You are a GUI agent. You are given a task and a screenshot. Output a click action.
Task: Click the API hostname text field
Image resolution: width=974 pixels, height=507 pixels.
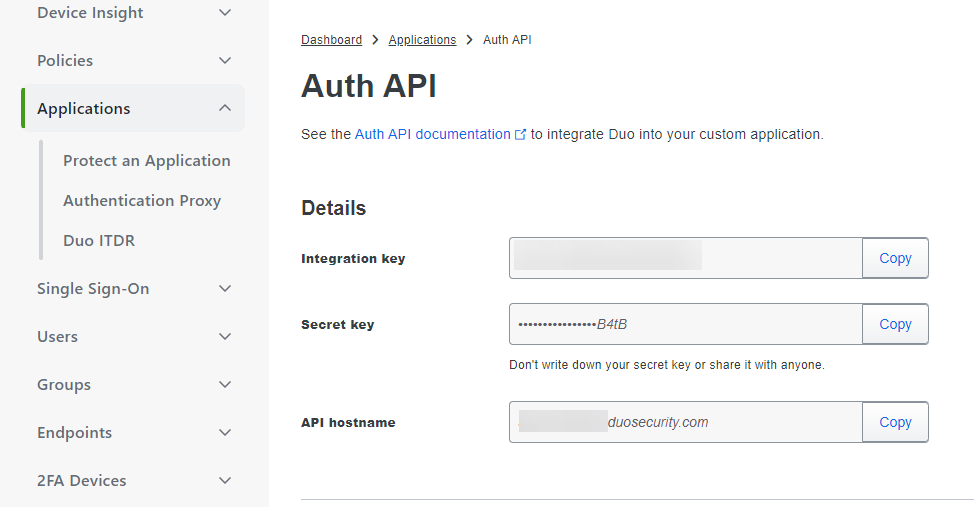pos(685,422)
